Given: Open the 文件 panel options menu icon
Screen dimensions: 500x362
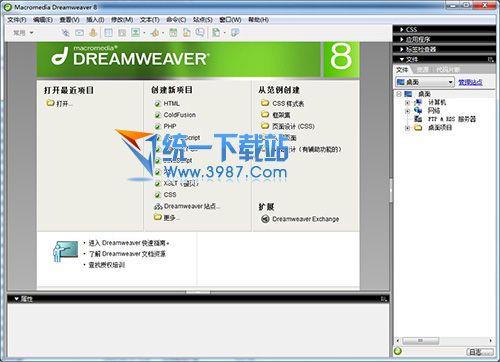Looking at the screenshot, I should 491,59.
